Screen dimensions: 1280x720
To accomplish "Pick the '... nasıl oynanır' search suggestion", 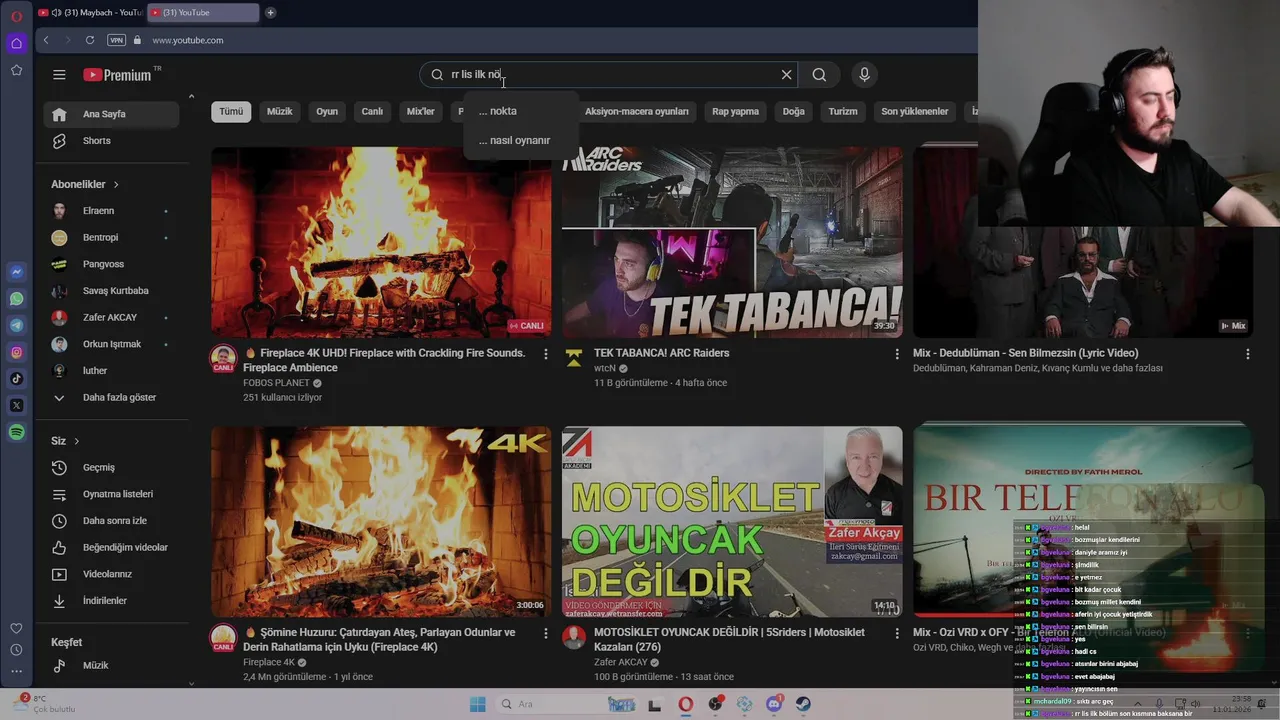I will click(520, 140).
